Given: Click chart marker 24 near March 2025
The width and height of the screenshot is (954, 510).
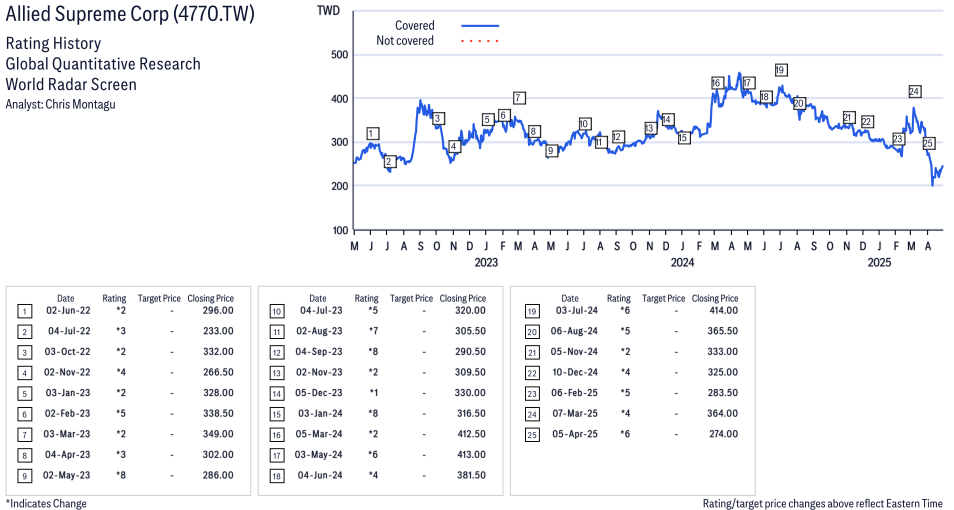Looking at the screenshot, I should tap(914, 92).
